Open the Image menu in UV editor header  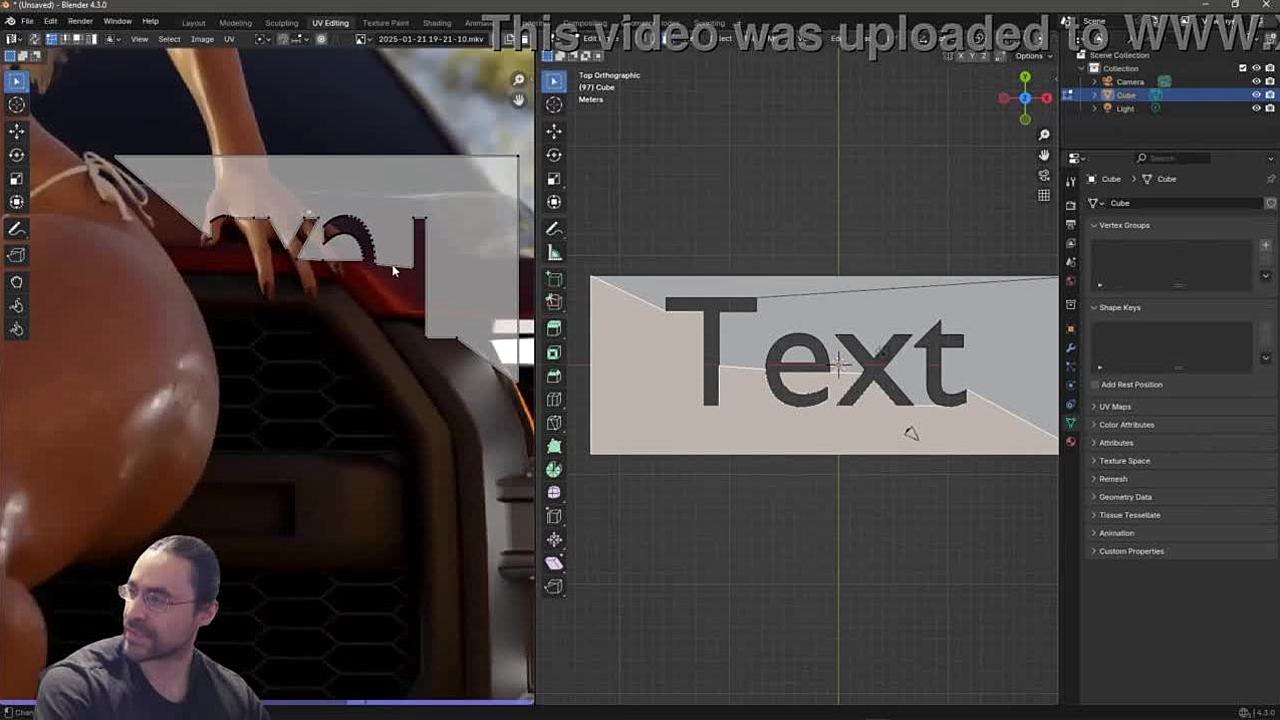(x=202, y=39)
